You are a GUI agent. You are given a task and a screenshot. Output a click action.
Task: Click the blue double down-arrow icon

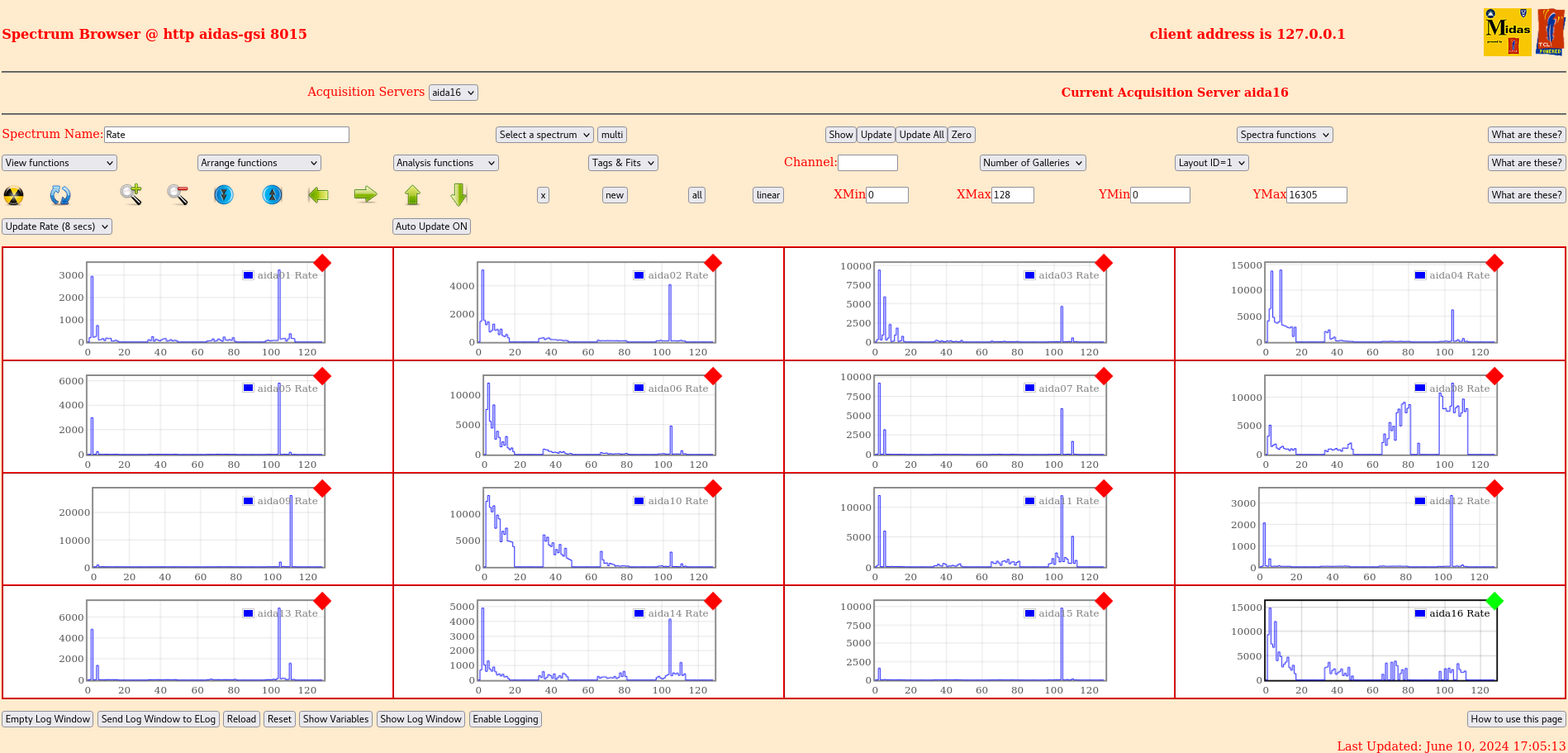coord(224,195)
